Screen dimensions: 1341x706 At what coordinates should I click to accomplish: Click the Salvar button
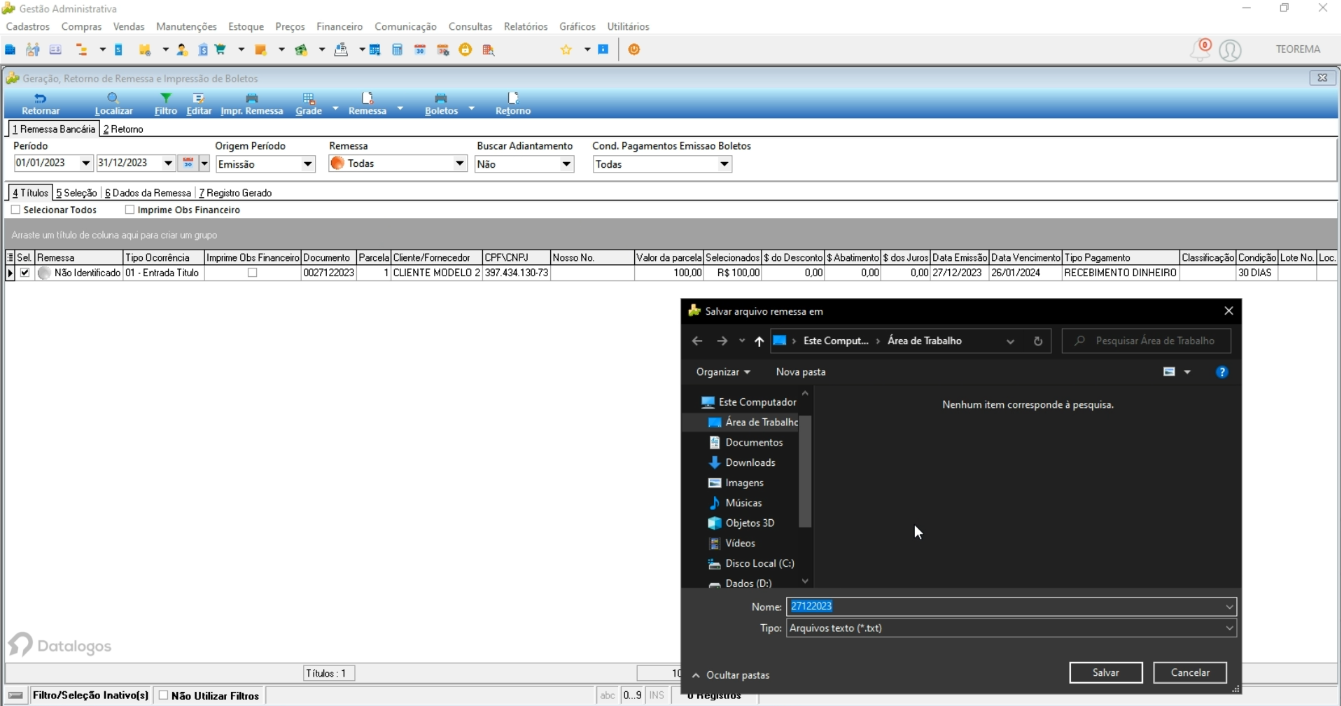pyautogui.click(x=1106, y=673)
